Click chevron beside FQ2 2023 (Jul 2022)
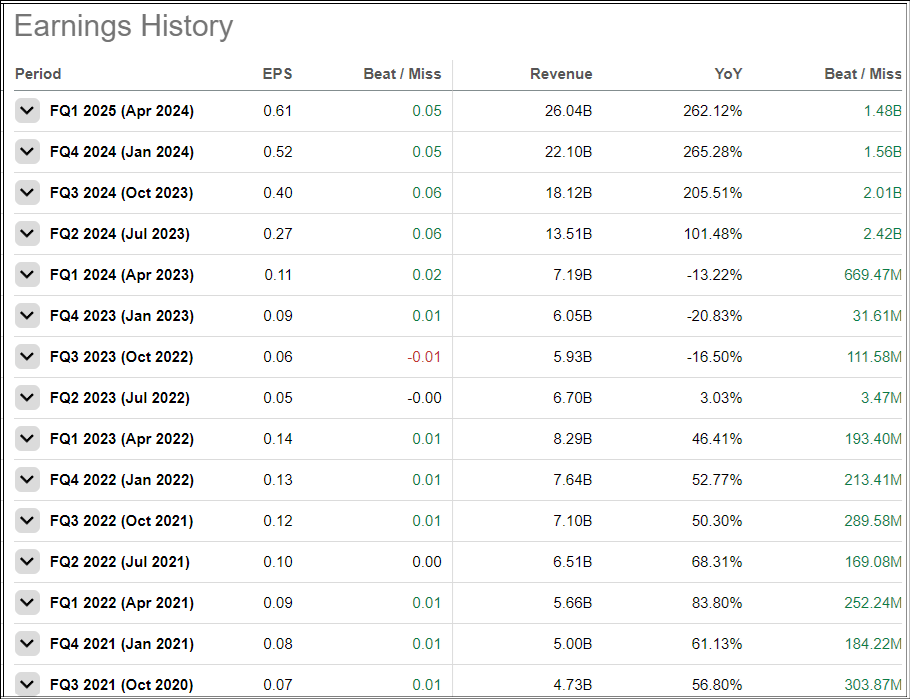Screen dimensions: 910x699 tap(27, 398)
